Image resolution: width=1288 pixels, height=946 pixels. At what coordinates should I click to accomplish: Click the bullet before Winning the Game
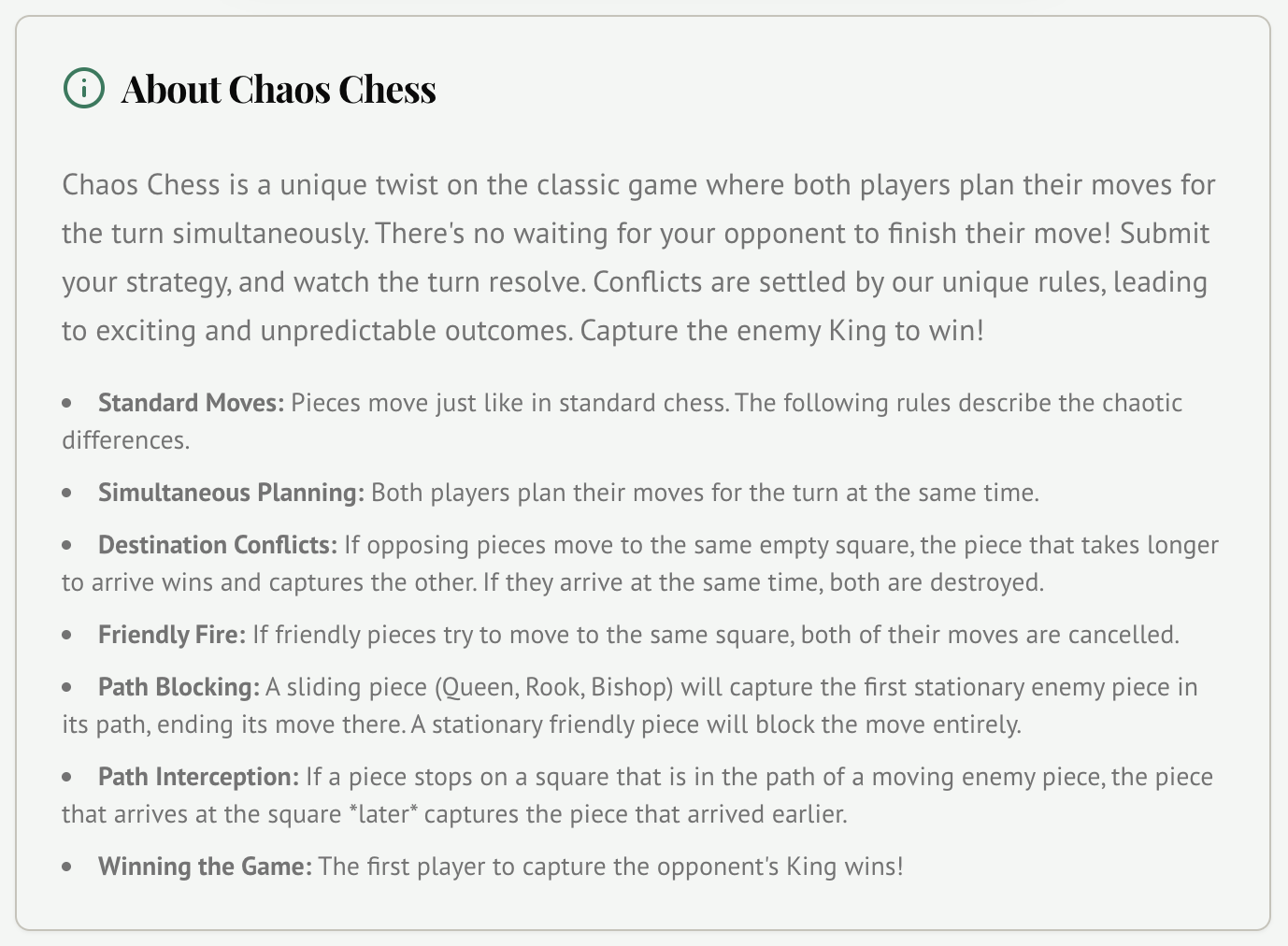pyautogui.click(x=67, y=867)
